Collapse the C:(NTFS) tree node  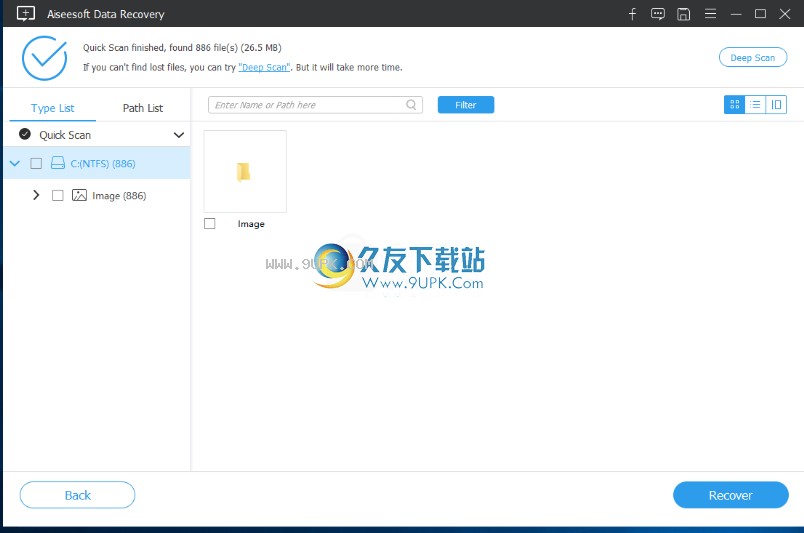coord(15,163)
